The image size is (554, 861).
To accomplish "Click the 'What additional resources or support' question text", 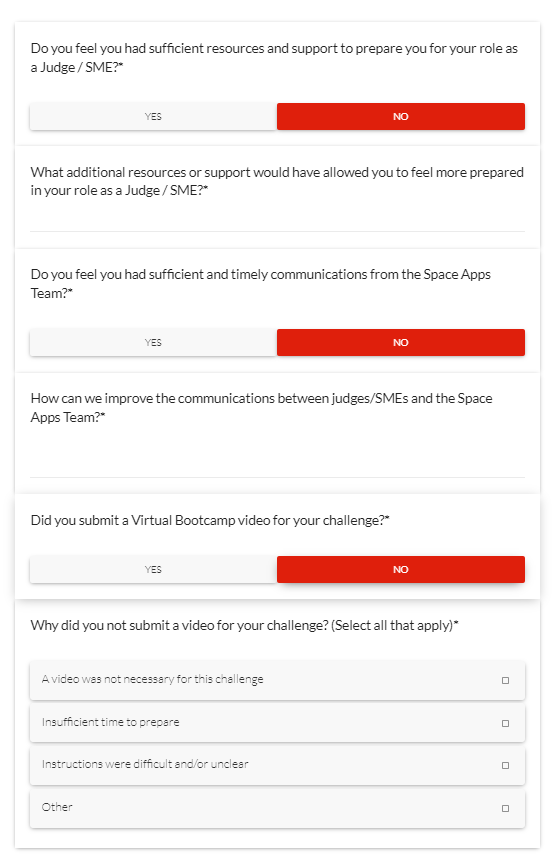I will 277,181.
